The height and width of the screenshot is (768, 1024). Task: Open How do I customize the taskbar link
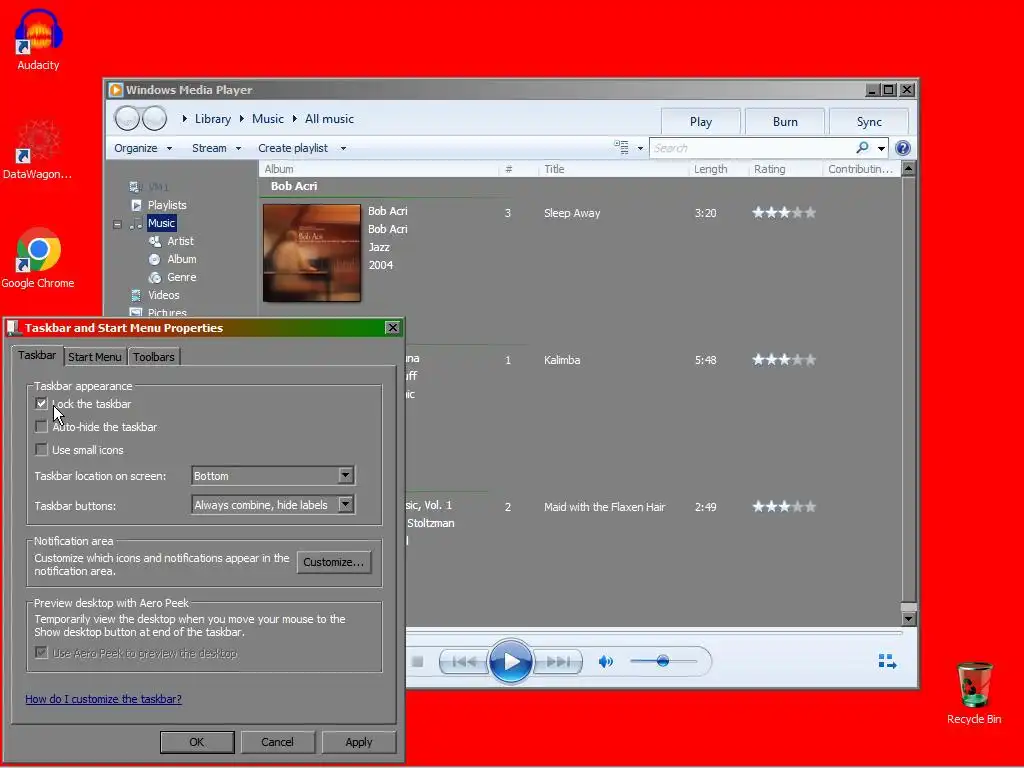103,699
